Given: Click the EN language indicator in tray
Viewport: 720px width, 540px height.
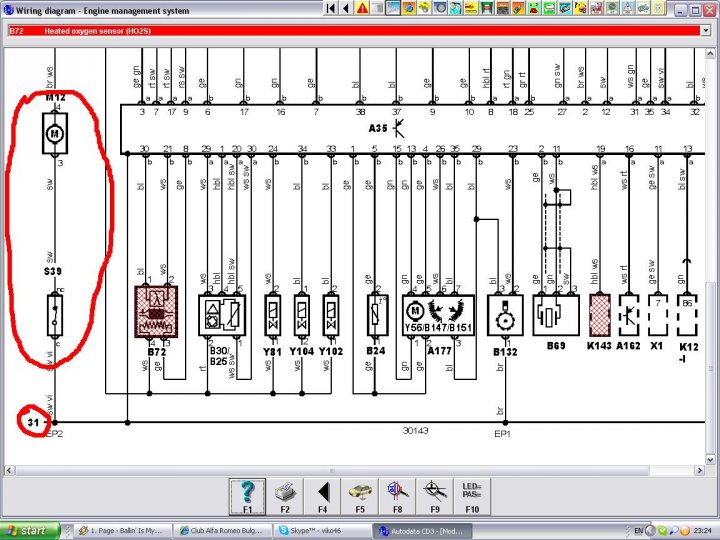Looking at the screenshot, I should click(639, 530).
